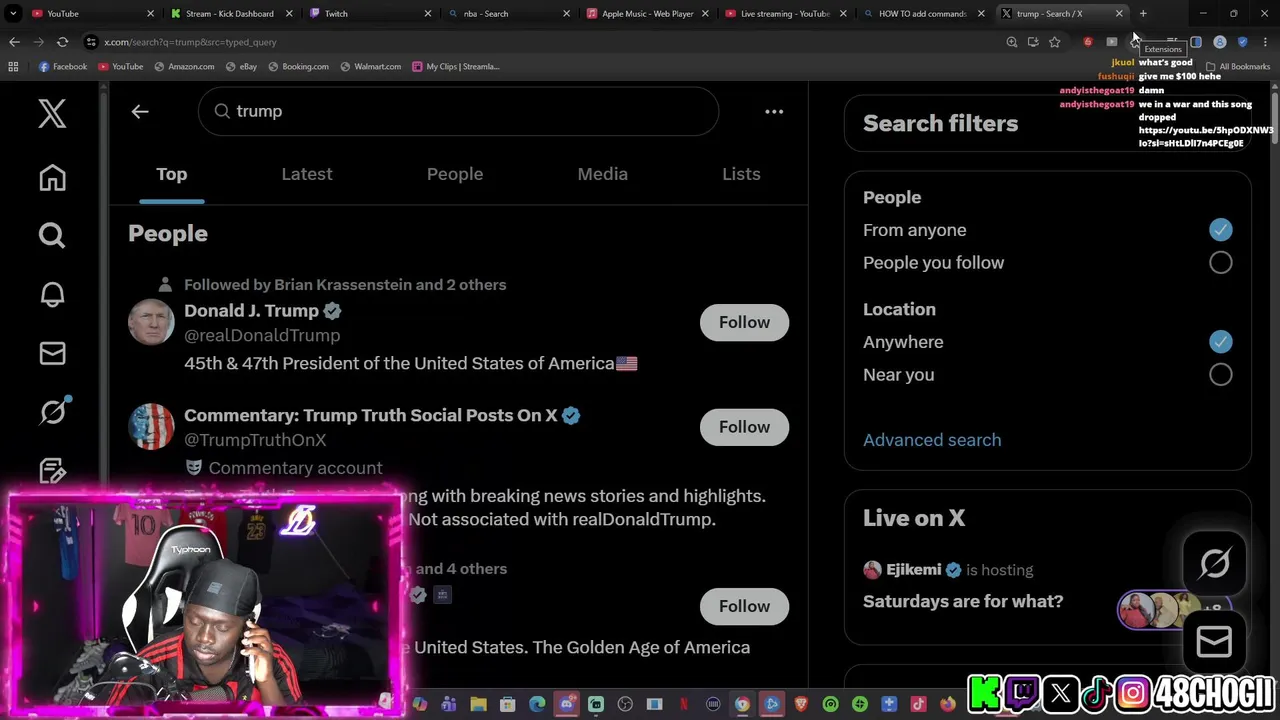The height and width of the screenshot is (720, 1280).
Task: Open eBay bookmark
Action: point(241,66)
